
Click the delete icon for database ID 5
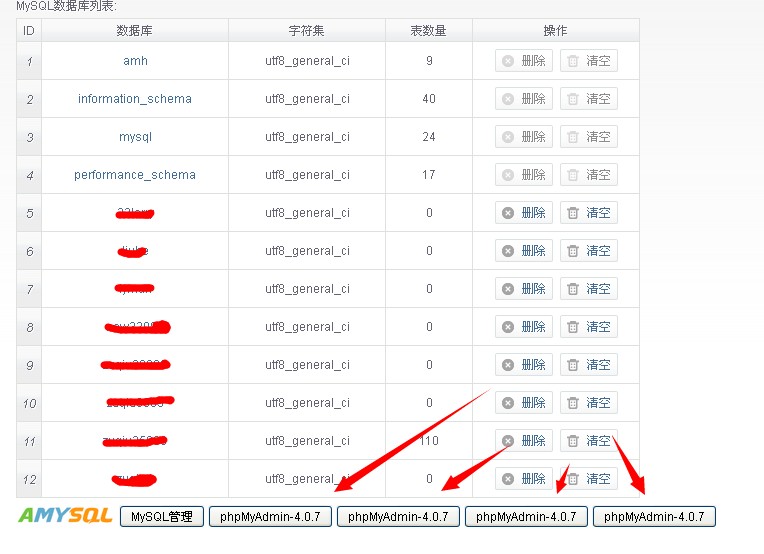click(x=508, y=213)
